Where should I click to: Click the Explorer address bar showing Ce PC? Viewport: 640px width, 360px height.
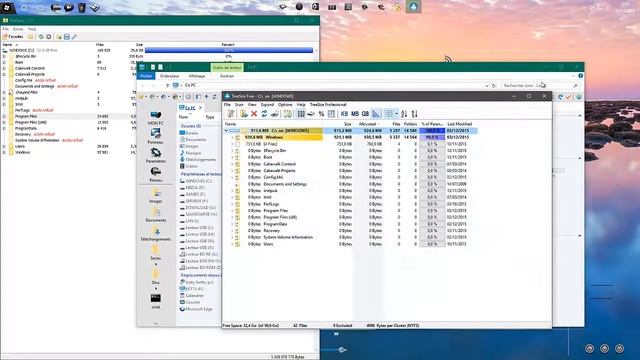[331, 85]
